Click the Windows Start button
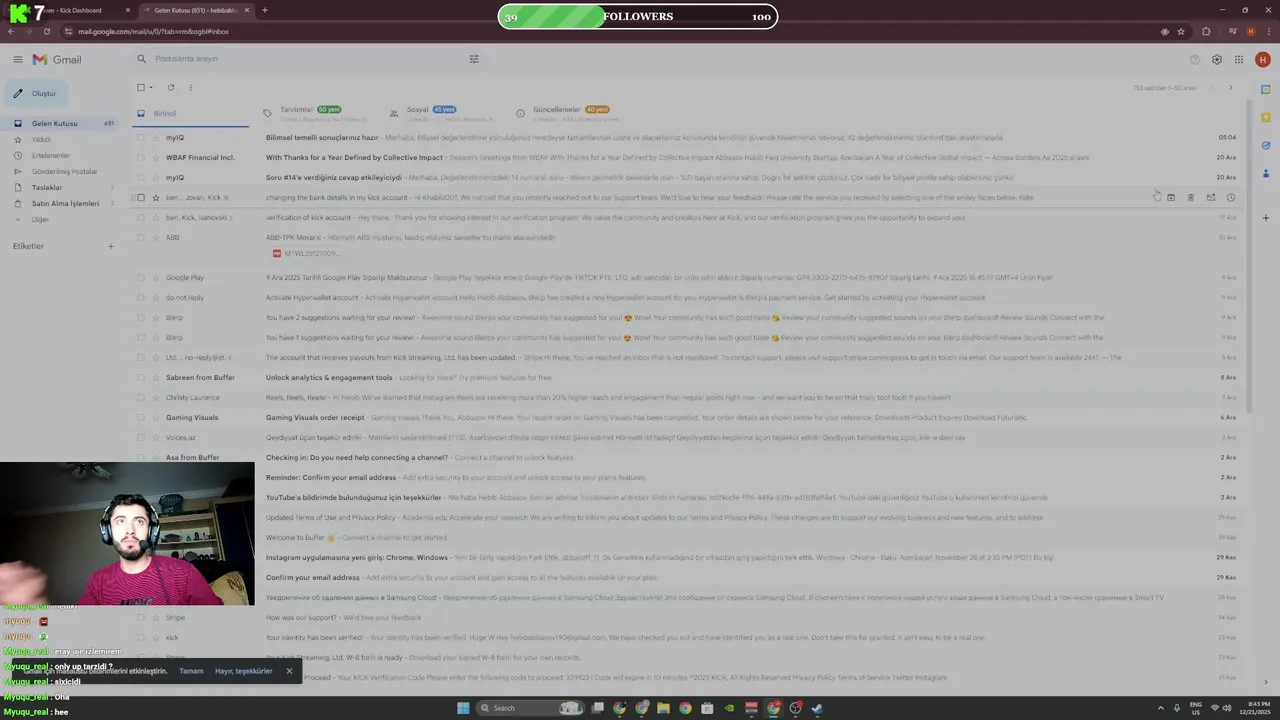 [463, 708]
